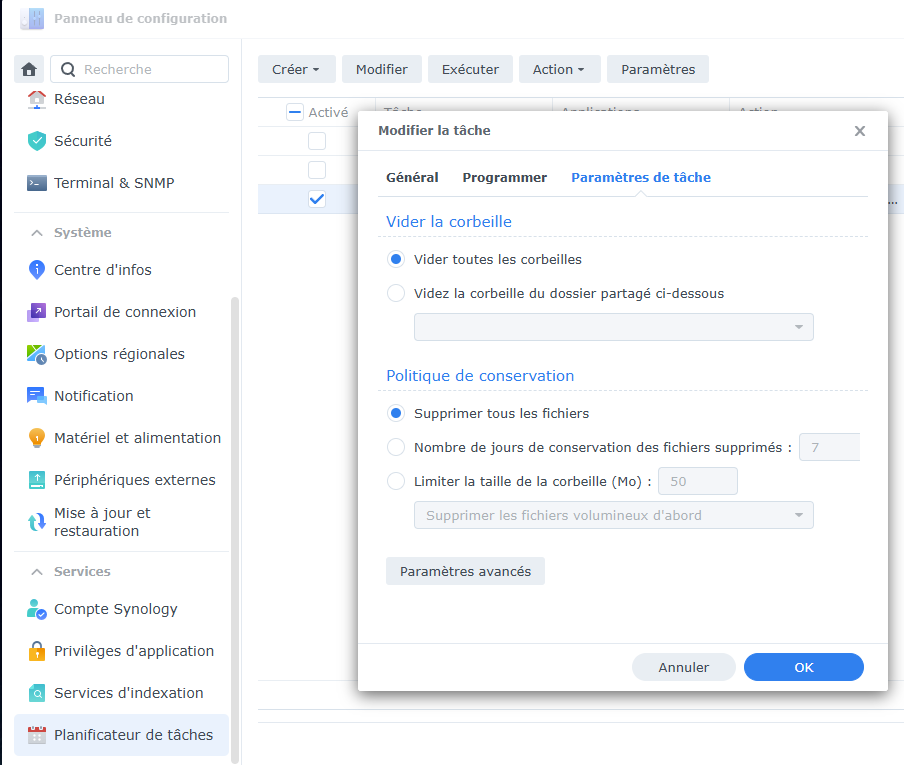The image size is (904, 765).
Task: Select Limiter la taille de la corbeille
Action: (x=396, y=481)
